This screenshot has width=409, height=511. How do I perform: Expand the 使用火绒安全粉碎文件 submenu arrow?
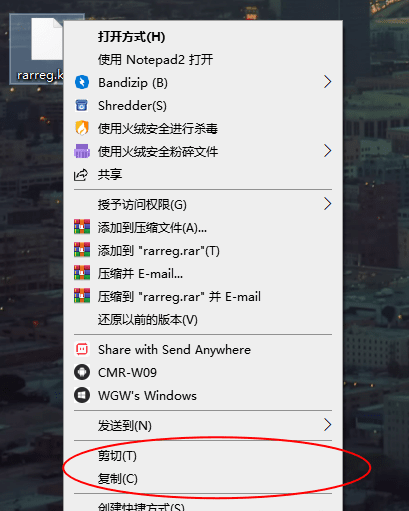328,151
